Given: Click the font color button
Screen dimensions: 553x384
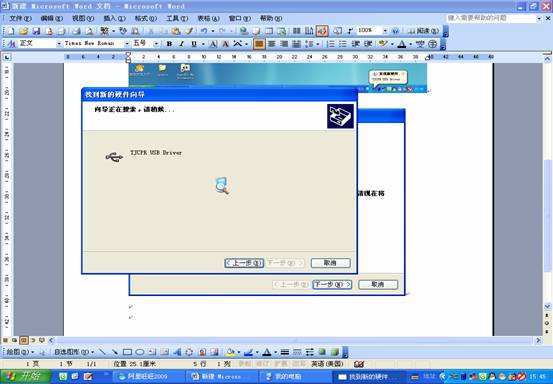Looking at the screenshot, I should click(x=402, y=44).
